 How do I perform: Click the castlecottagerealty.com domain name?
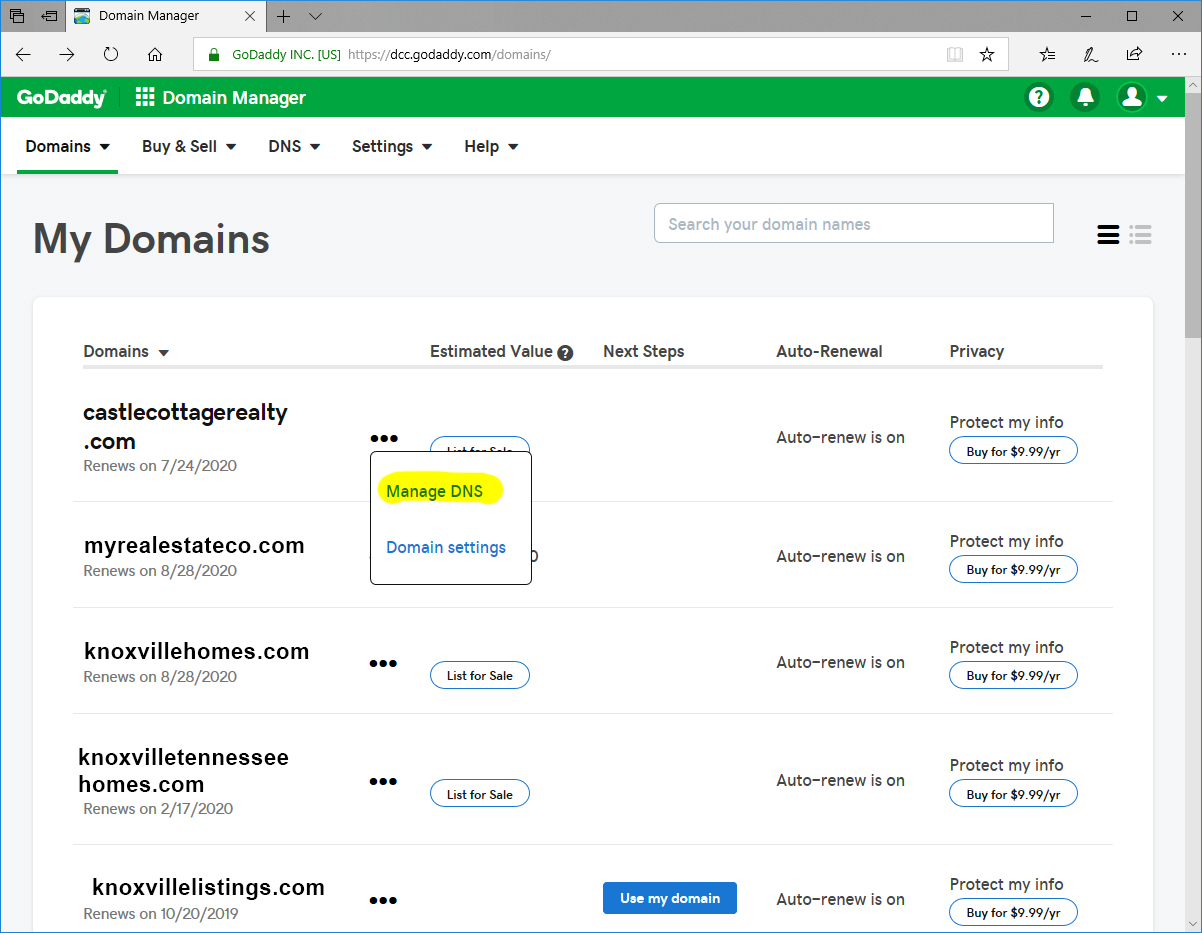tap(186, 427)
